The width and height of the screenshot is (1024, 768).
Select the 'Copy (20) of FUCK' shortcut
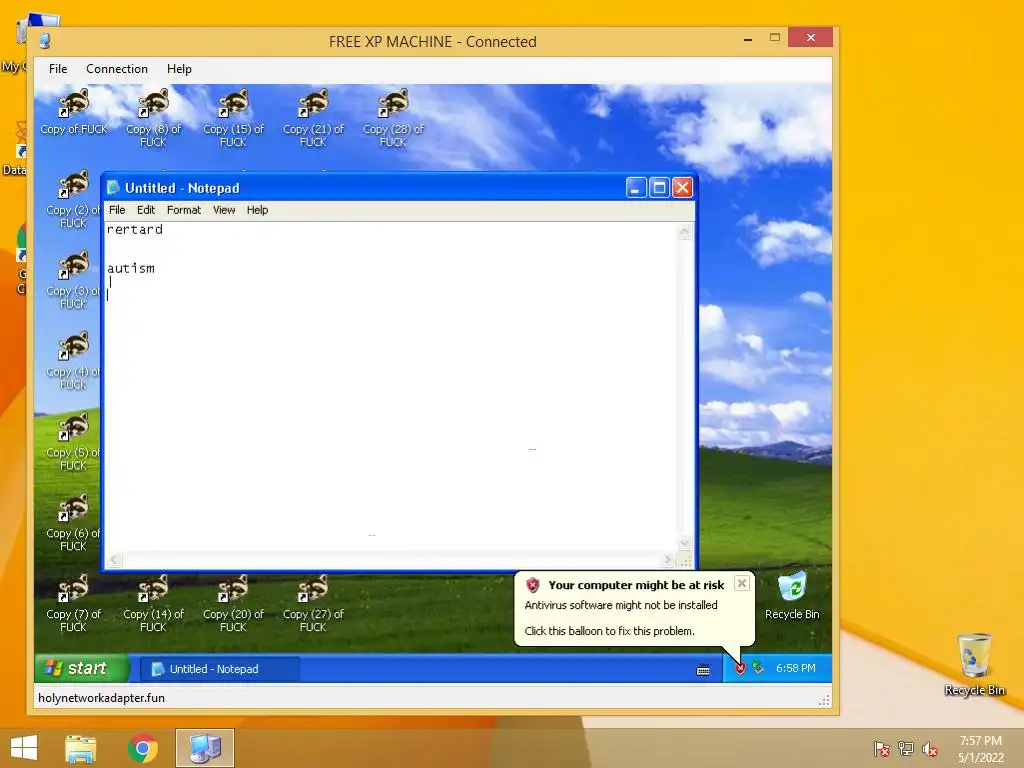coord(233,603)
